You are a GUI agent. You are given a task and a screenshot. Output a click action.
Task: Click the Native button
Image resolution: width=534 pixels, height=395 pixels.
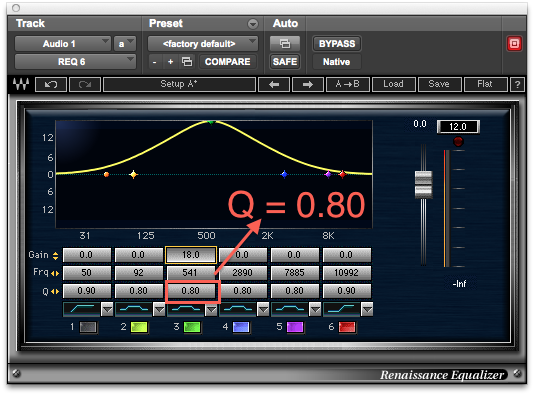click(337, 62)
